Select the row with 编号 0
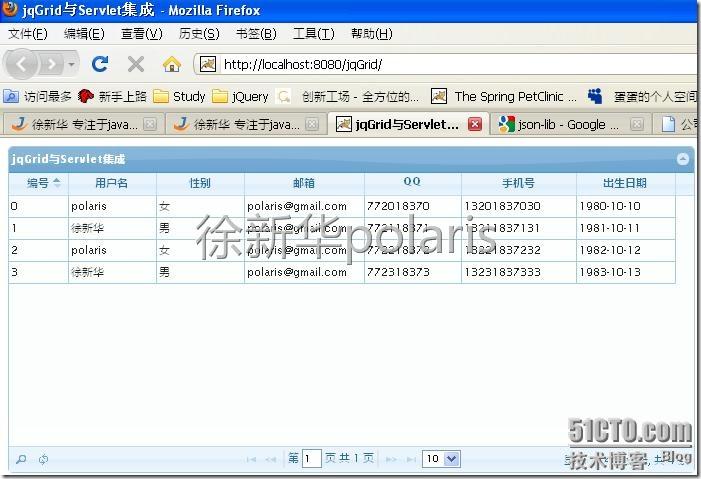 [342, 206]
